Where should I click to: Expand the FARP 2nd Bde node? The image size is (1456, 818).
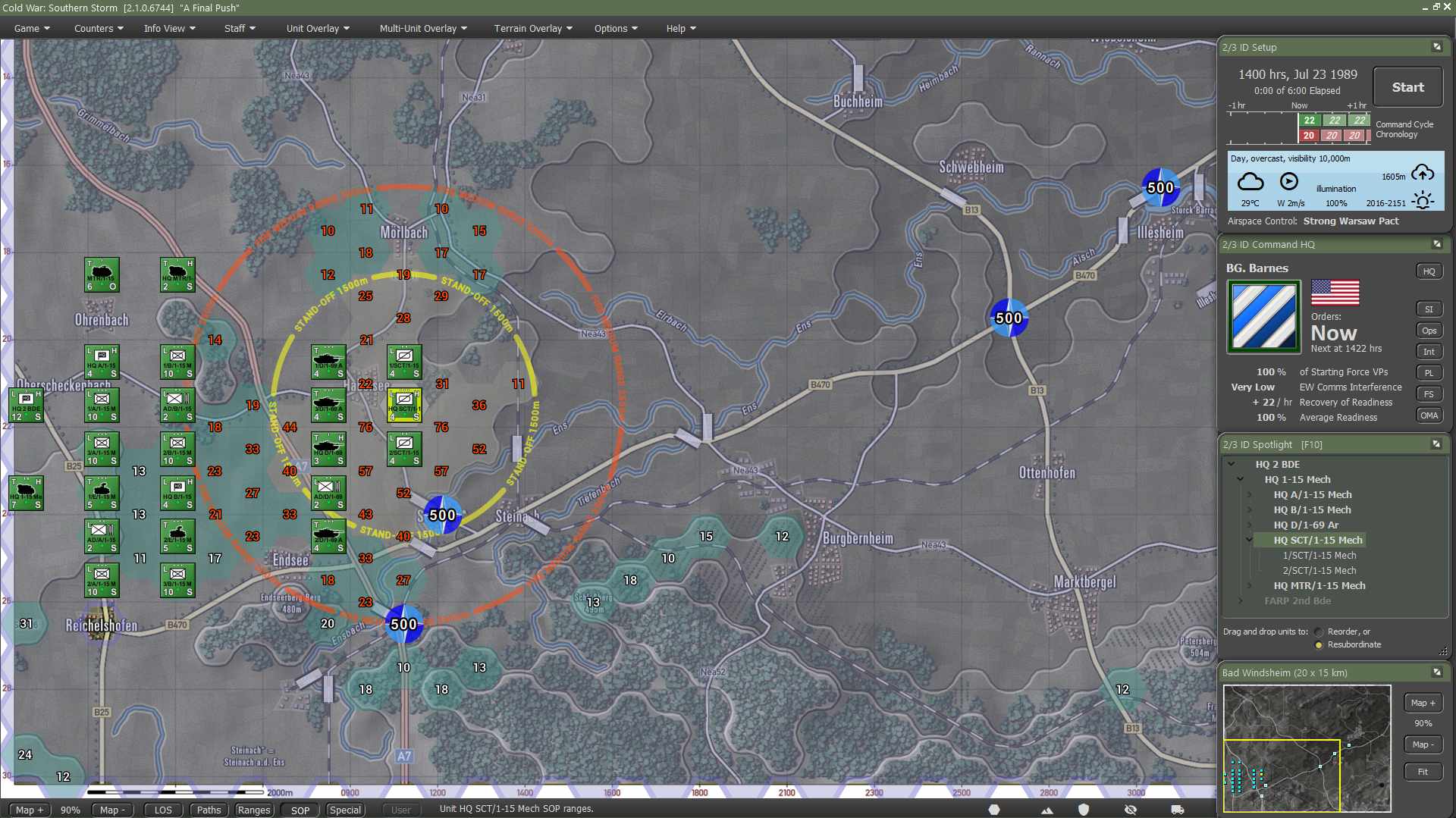[1241, 600]
